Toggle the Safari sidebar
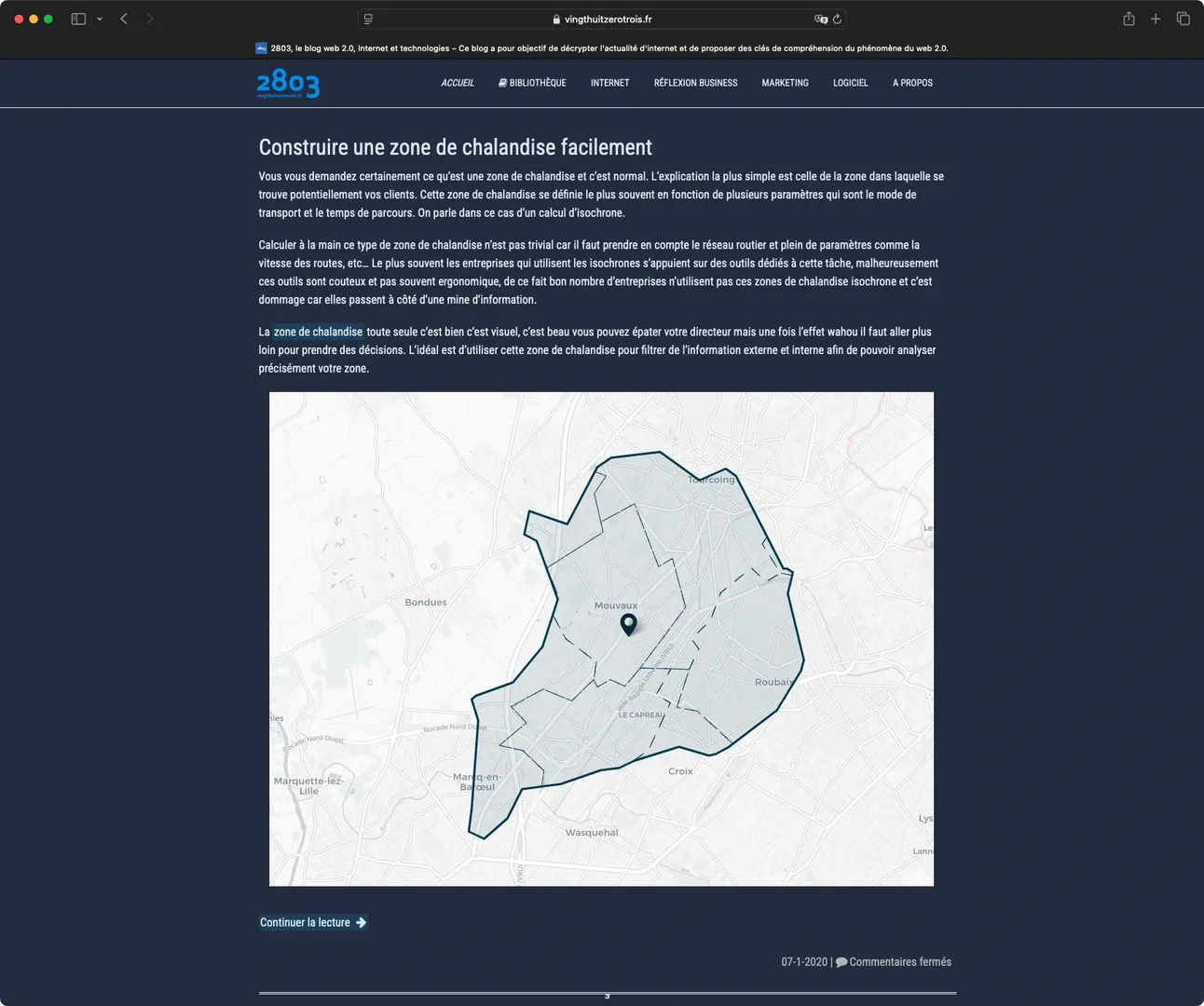The image size is (1204, 1006). (x=78, y=19)
